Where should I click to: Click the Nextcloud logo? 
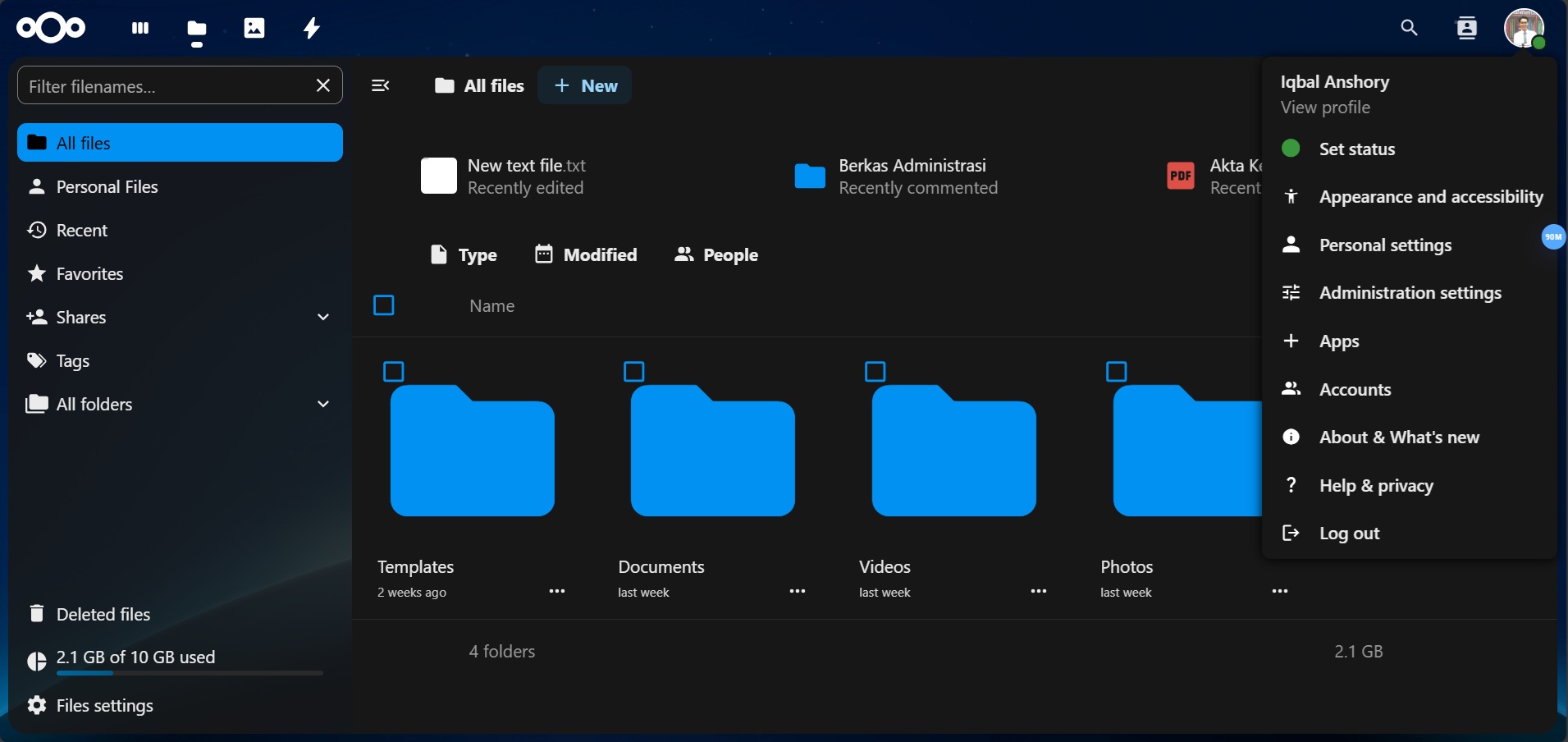point(49,28)
